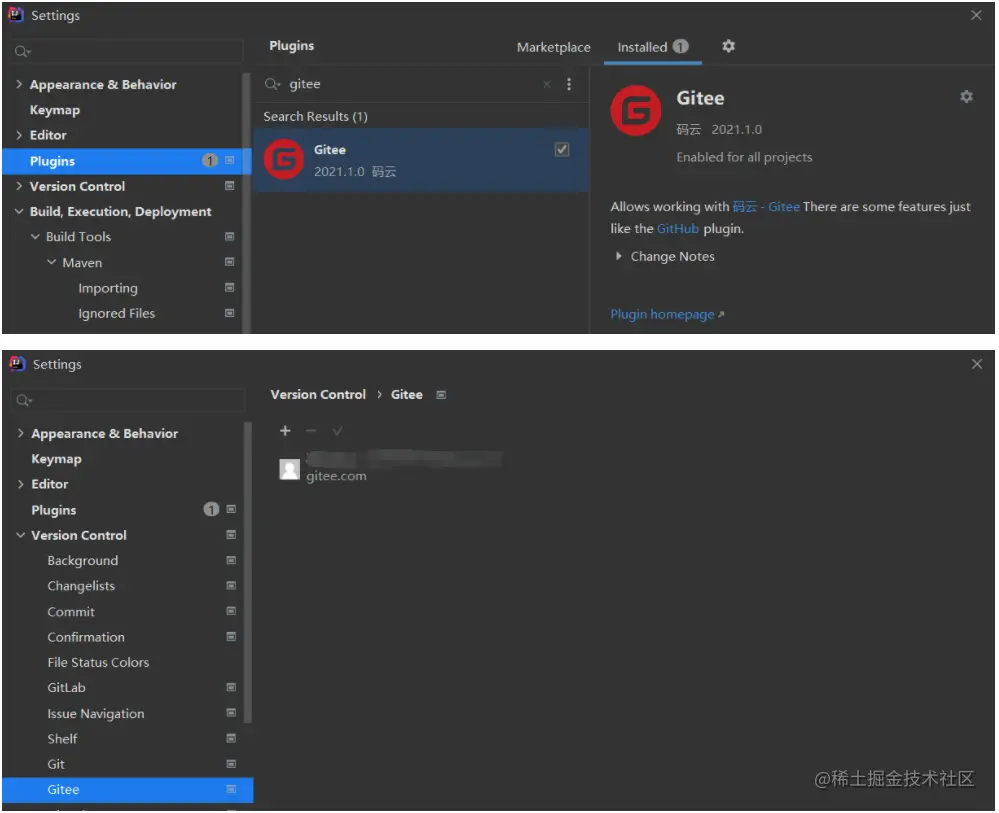Click the large Gitee logo in the details pane
The image size is (999, 813).
(636, 110)
